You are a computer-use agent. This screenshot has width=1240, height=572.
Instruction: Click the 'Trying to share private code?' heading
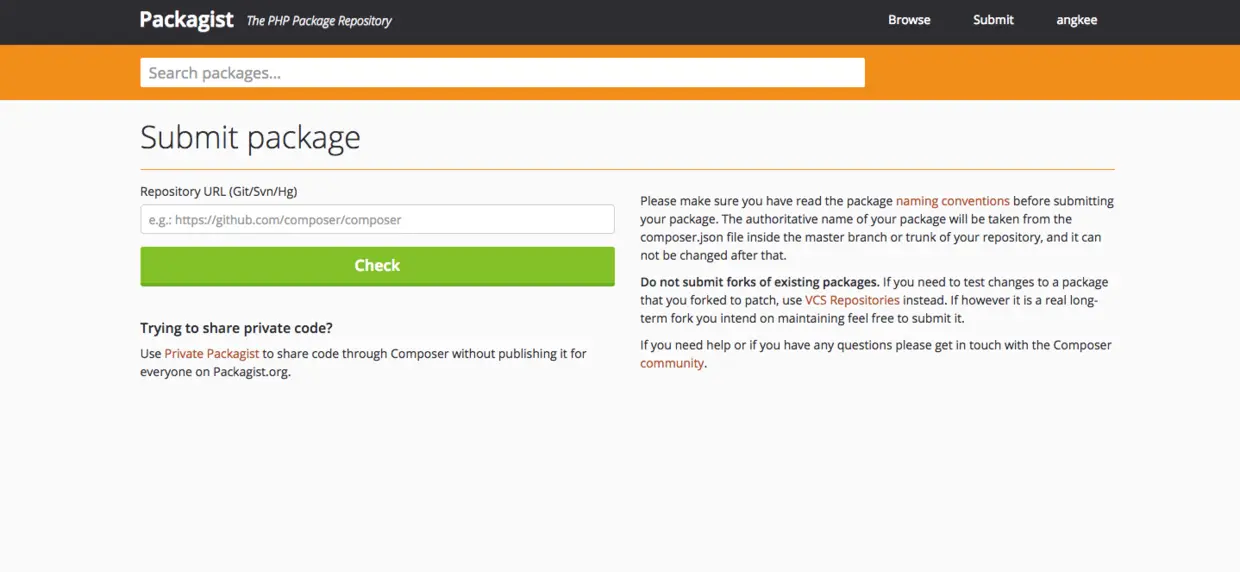[236, 328]
